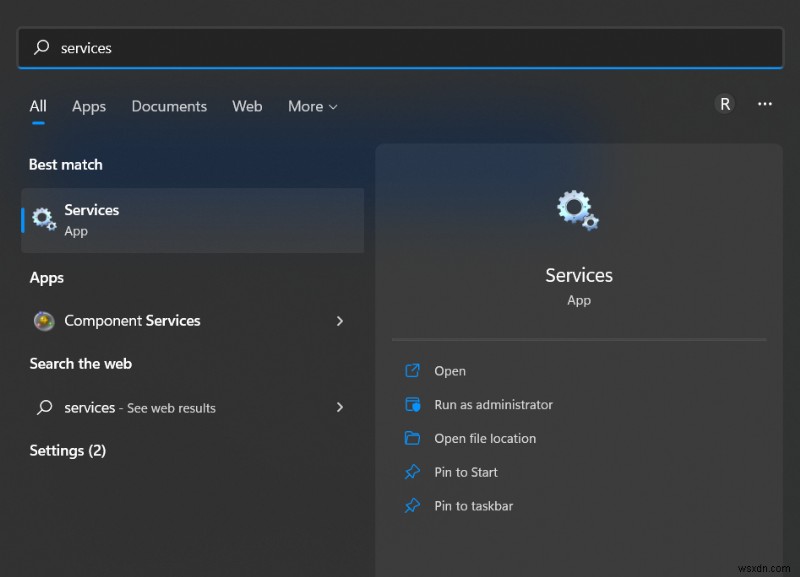
Task: Click the Component Services gear icon
Action: (43, 321)
